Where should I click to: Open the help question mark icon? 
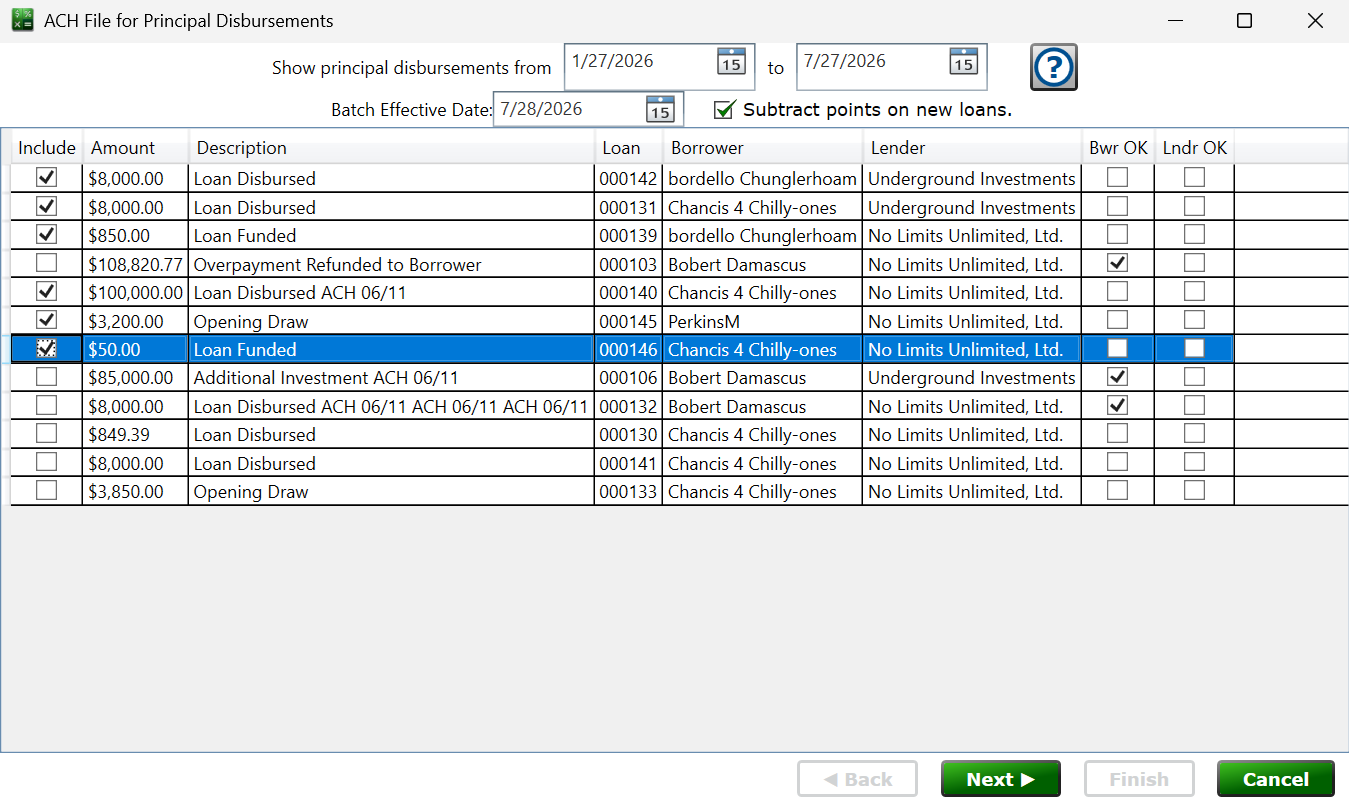[1054, 68]
